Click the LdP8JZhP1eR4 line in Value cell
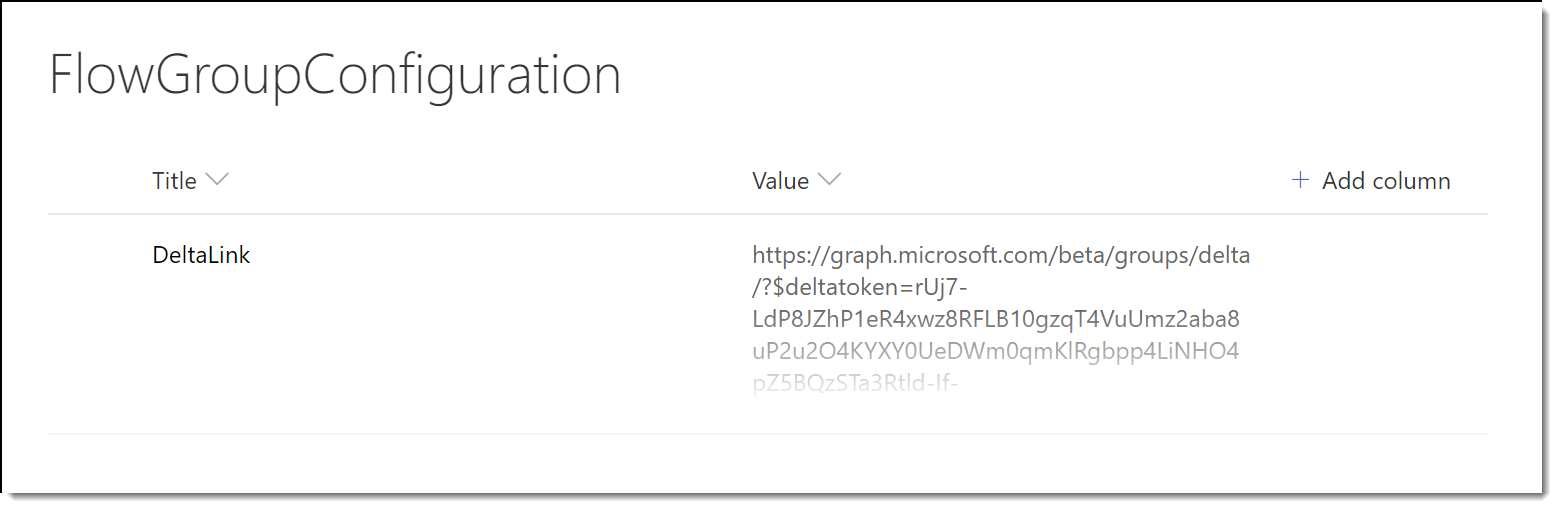Viewport: 1557px width, 508px height. 996,320
